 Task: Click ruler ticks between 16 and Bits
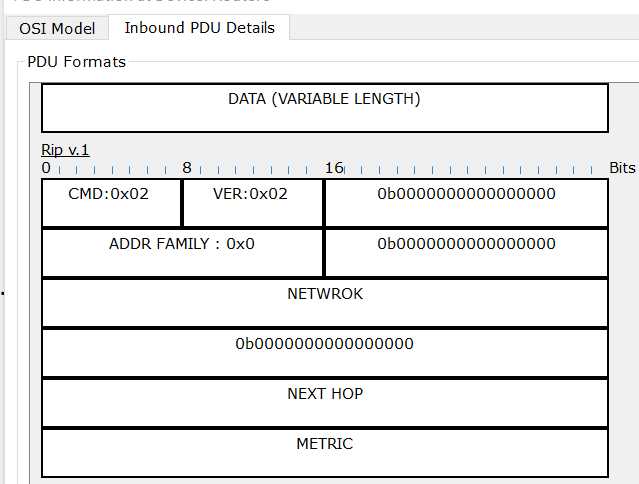click(x=475, y=170)
